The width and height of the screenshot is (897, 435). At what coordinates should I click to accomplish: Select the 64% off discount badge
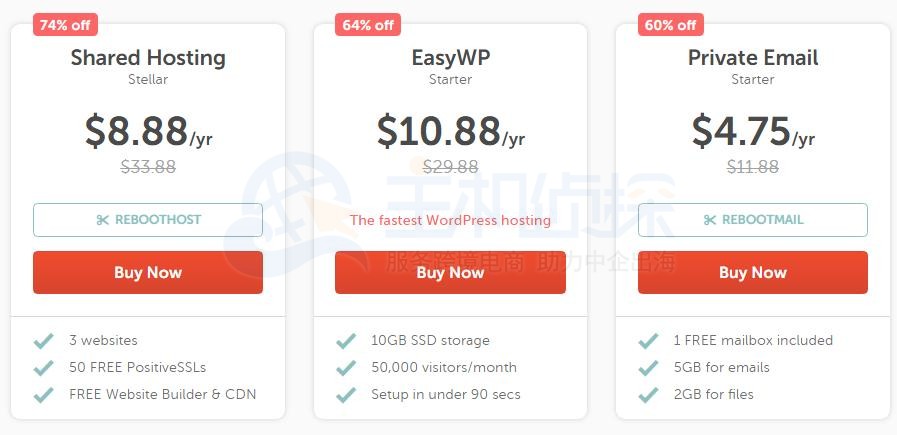pos(367,25)
